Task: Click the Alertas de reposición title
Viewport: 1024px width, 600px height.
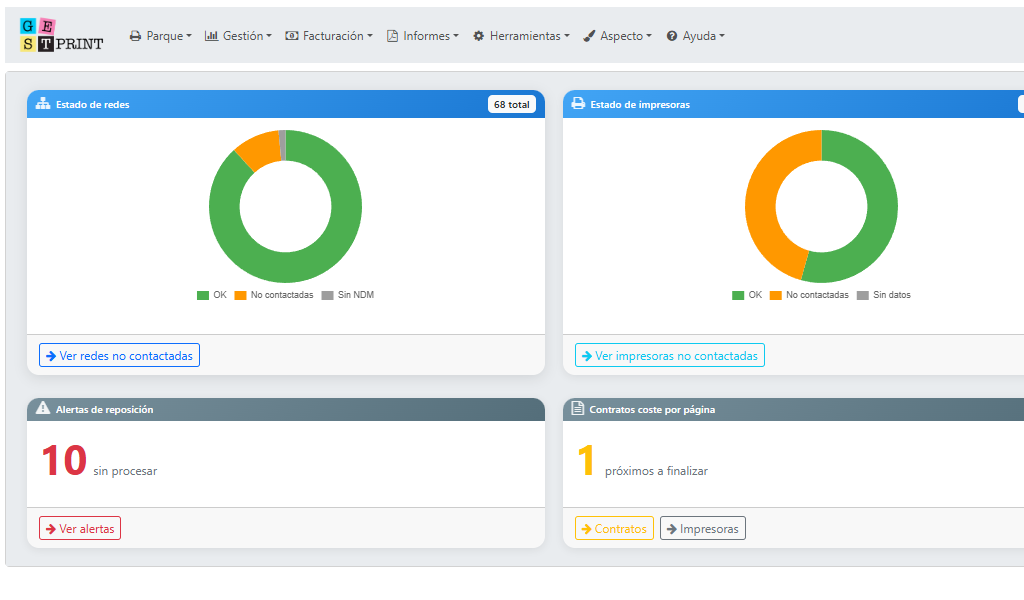Action: (104, 409)
